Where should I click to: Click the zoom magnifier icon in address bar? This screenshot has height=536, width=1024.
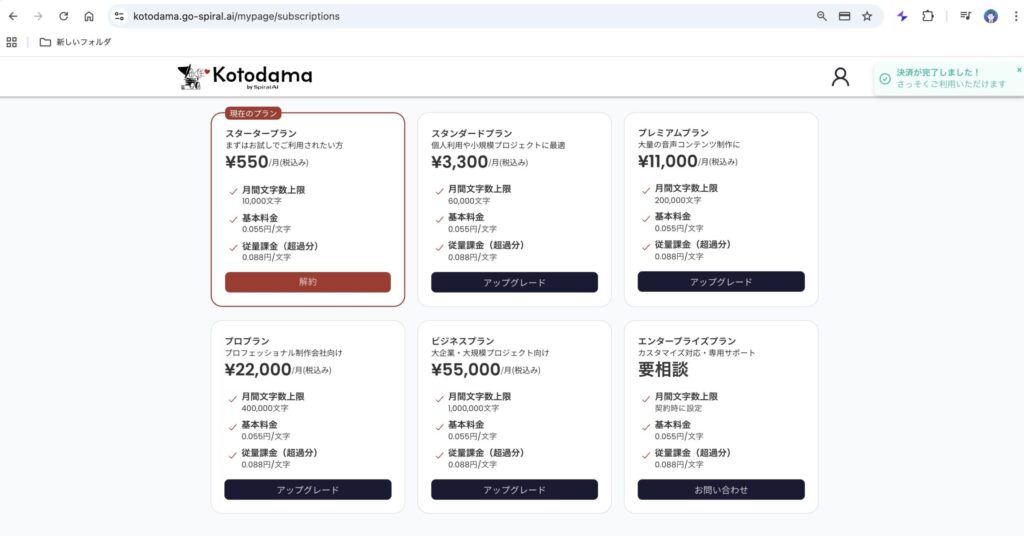point(822,16)
